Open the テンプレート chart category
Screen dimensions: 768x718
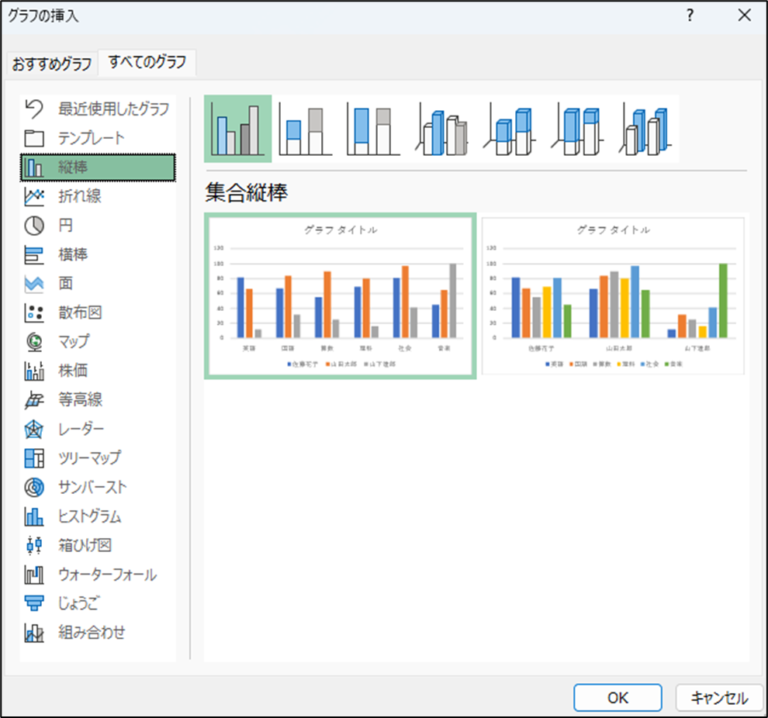(x=98, y=138)
